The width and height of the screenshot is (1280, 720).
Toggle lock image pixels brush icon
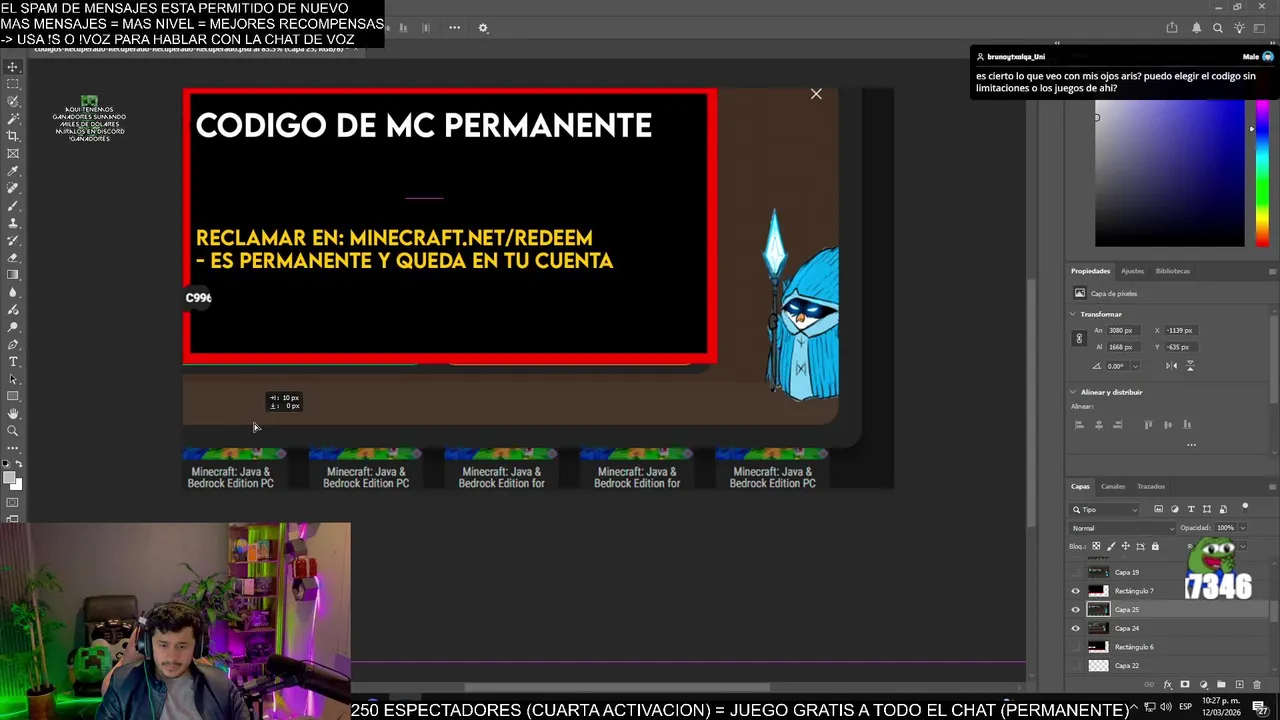pos(1111,547)
